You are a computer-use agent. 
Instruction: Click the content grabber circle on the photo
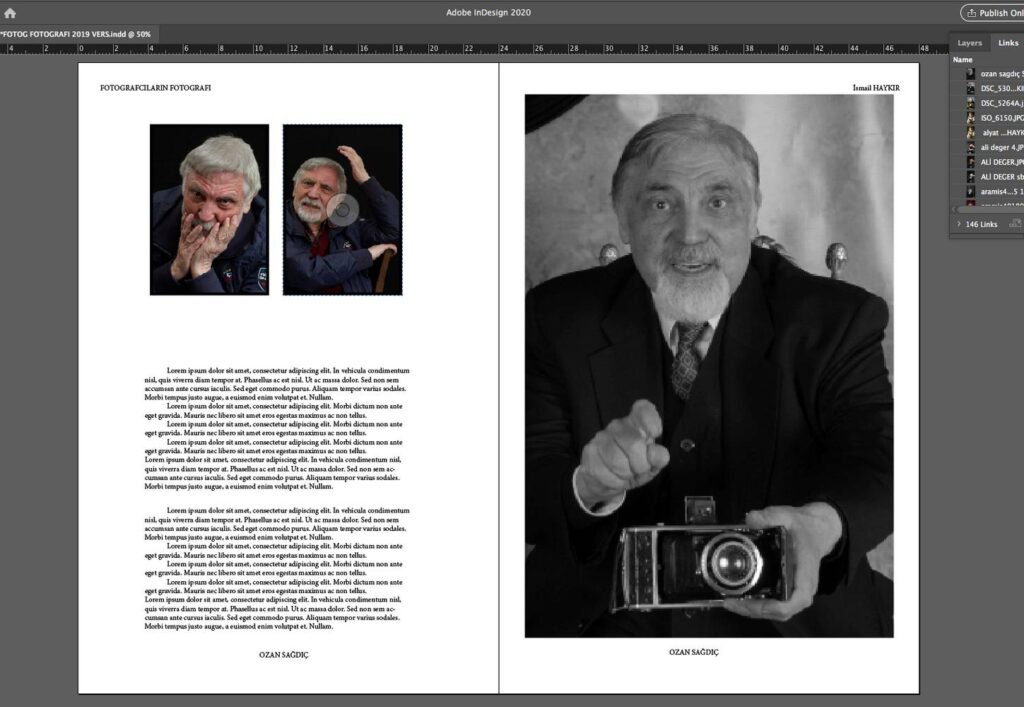tap(342, 210)
